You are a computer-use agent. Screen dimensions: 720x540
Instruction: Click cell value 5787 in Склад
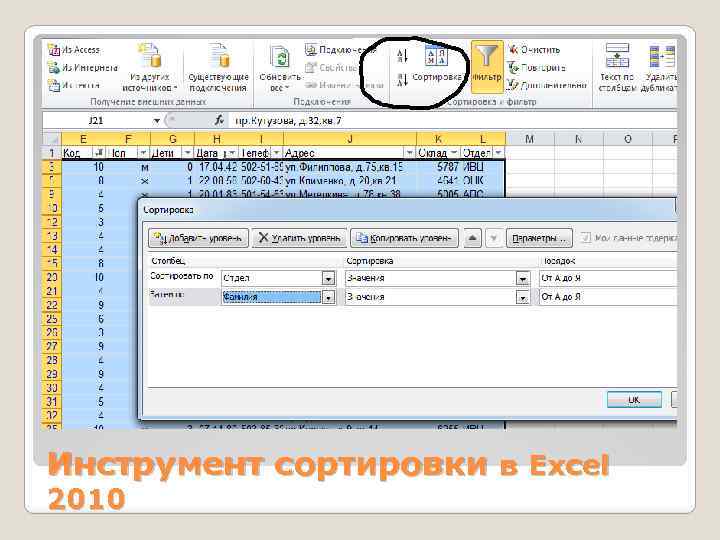(439, 167)
